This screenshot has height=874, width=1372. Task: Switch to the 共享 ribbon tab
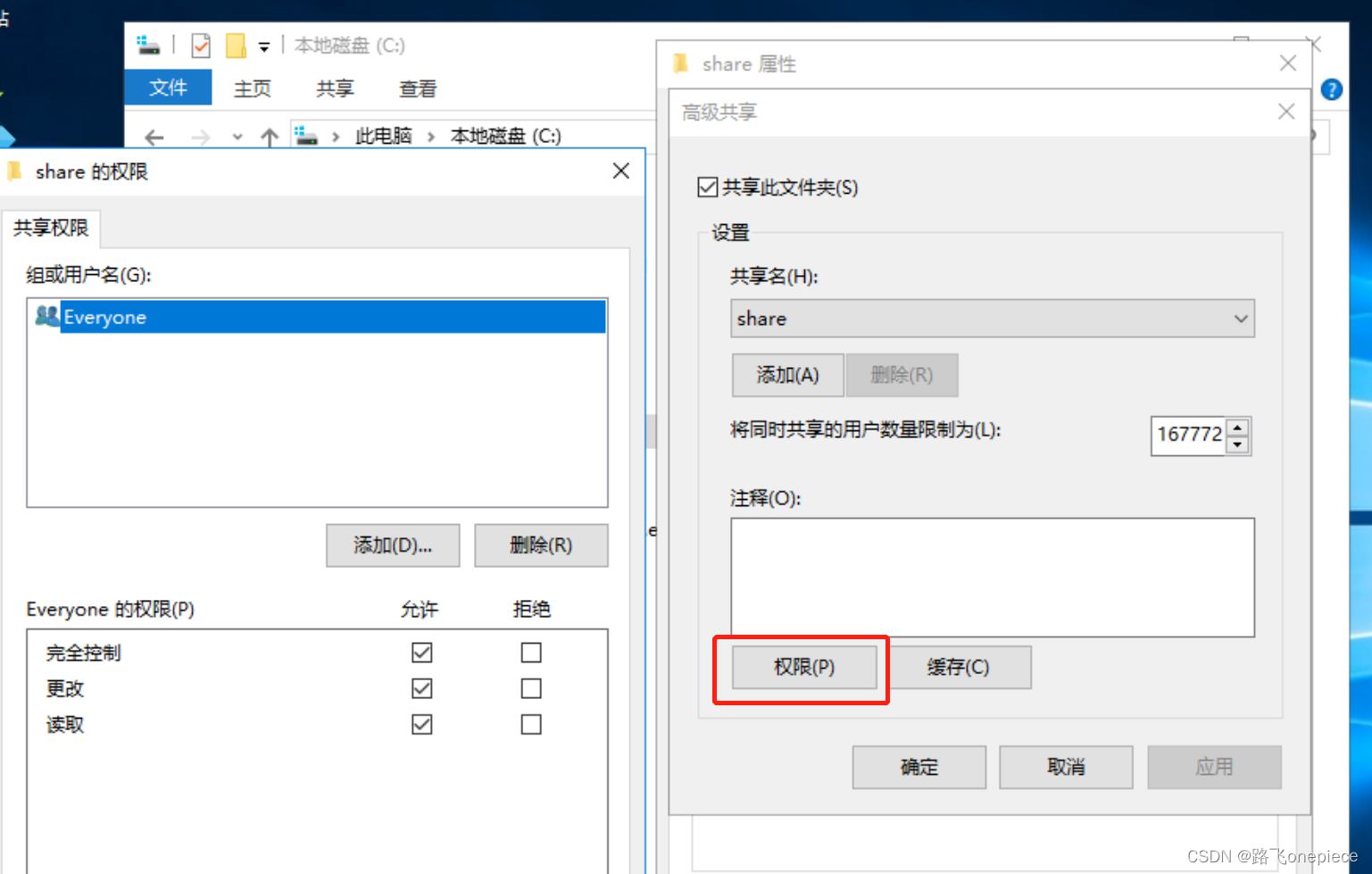pos(335,88)
